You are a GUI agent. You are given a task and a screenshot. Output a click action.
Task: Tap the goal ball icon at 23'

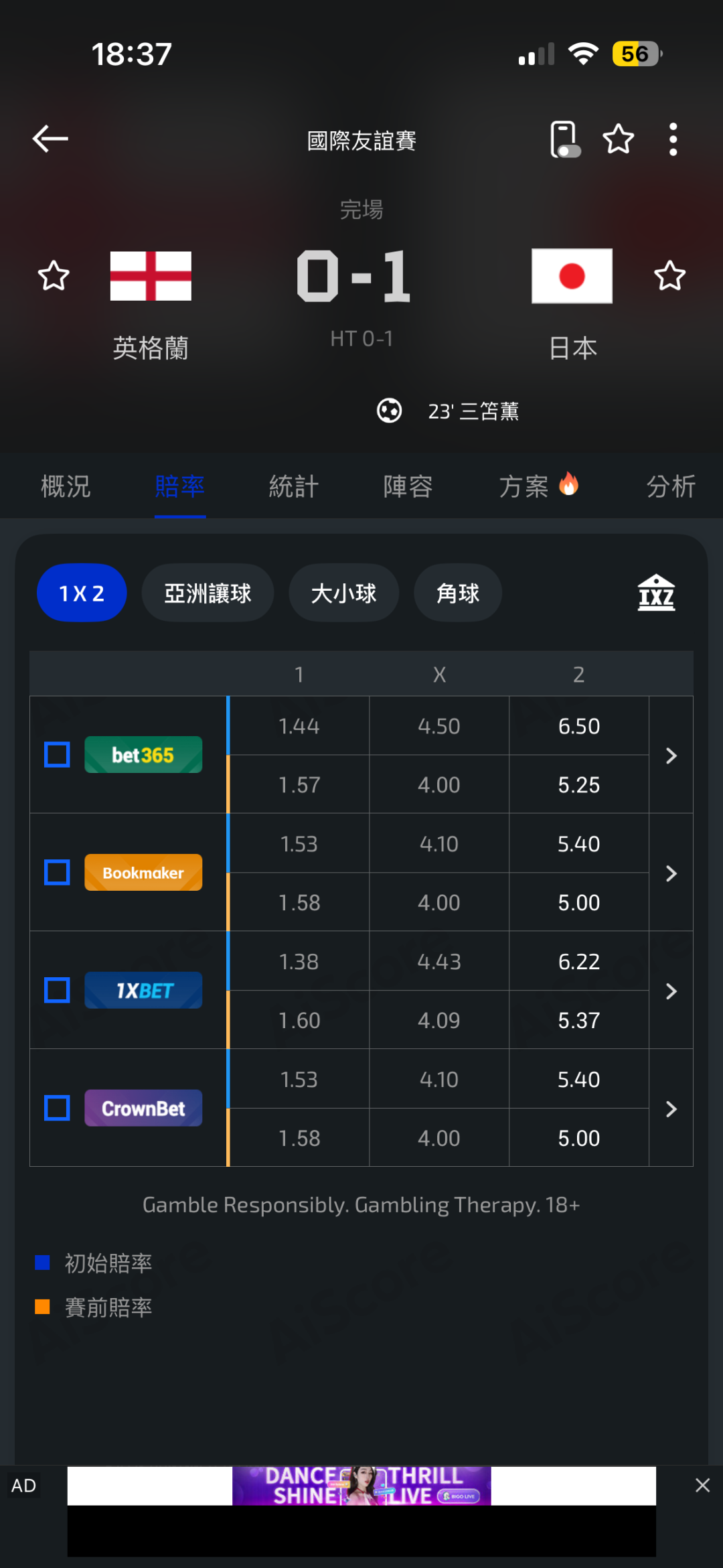[389, 411]
